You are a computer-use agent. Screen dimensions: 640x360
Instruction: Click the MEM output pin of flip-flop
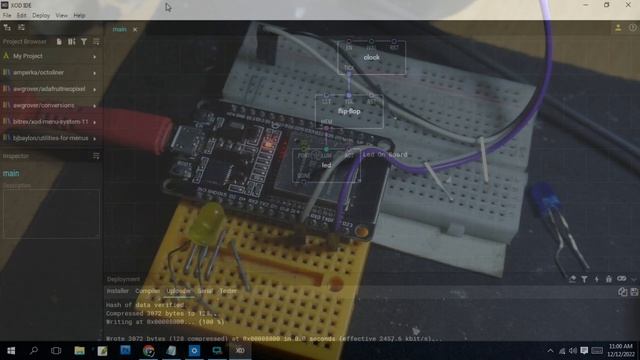click(x=327, y=127)
